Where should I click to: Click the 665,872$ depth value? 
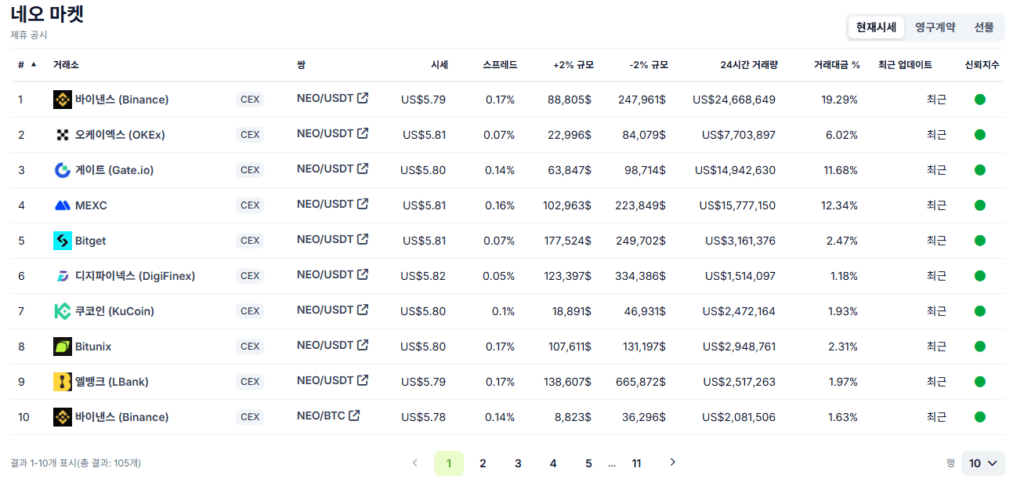point(641,382)
